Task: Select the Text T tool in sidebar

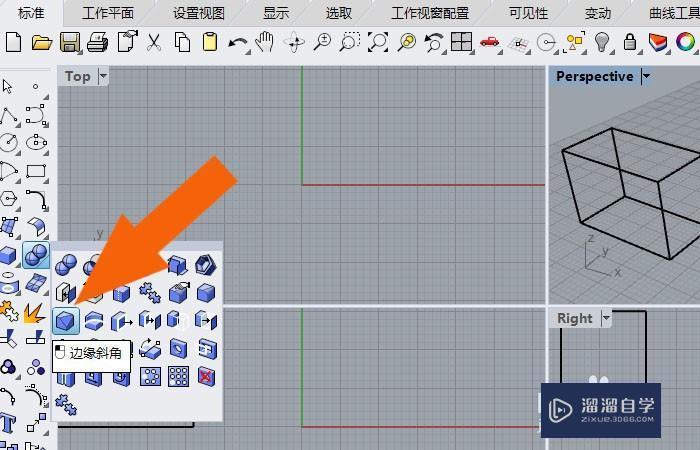Action: [x=8, y=422]
